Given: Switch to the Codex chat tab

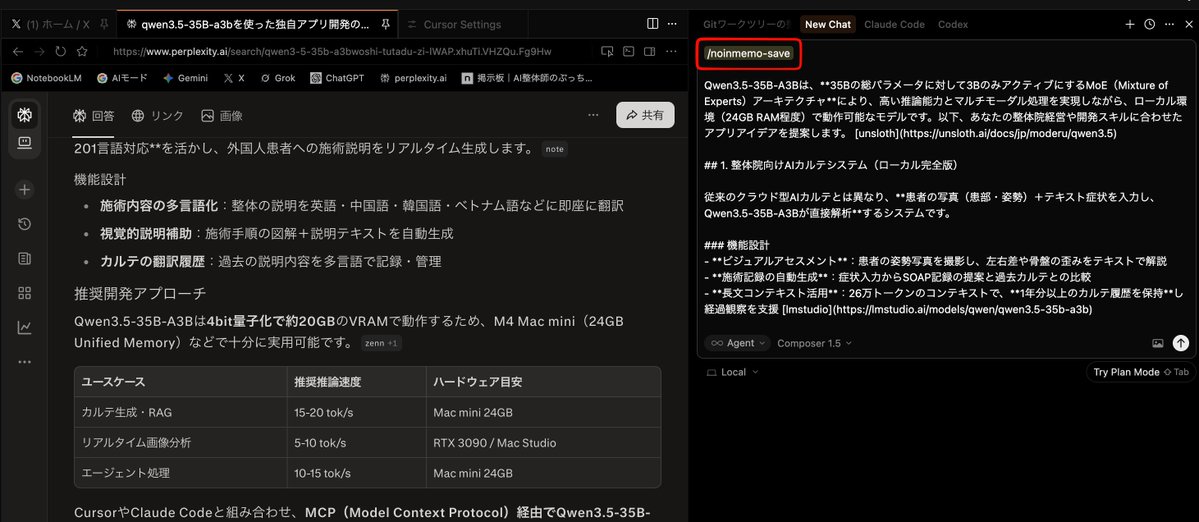Looking at the screenshot, I should point(953,24).
